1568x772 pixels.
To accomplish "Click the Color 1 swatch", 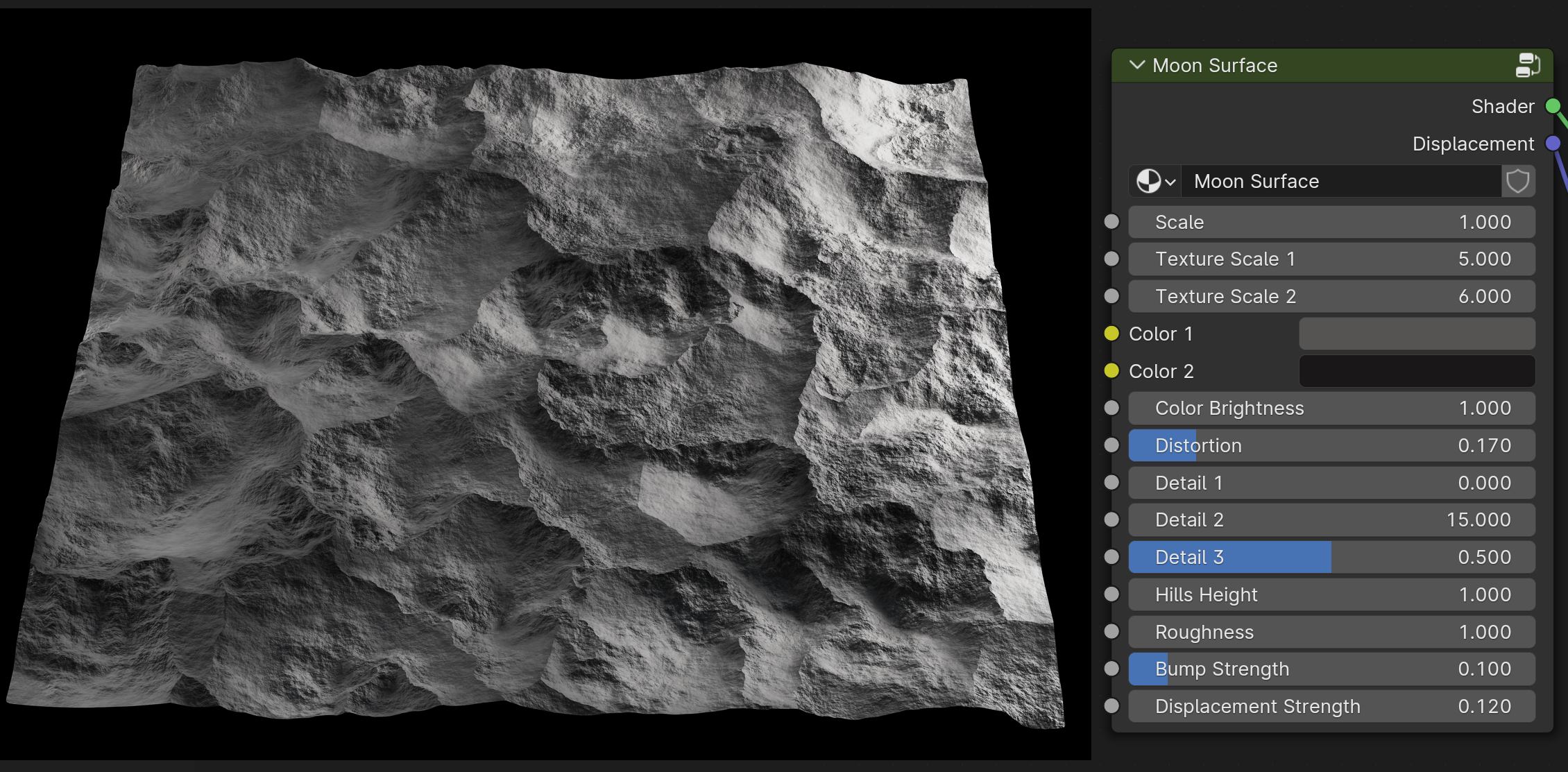I will [1416, 334].
